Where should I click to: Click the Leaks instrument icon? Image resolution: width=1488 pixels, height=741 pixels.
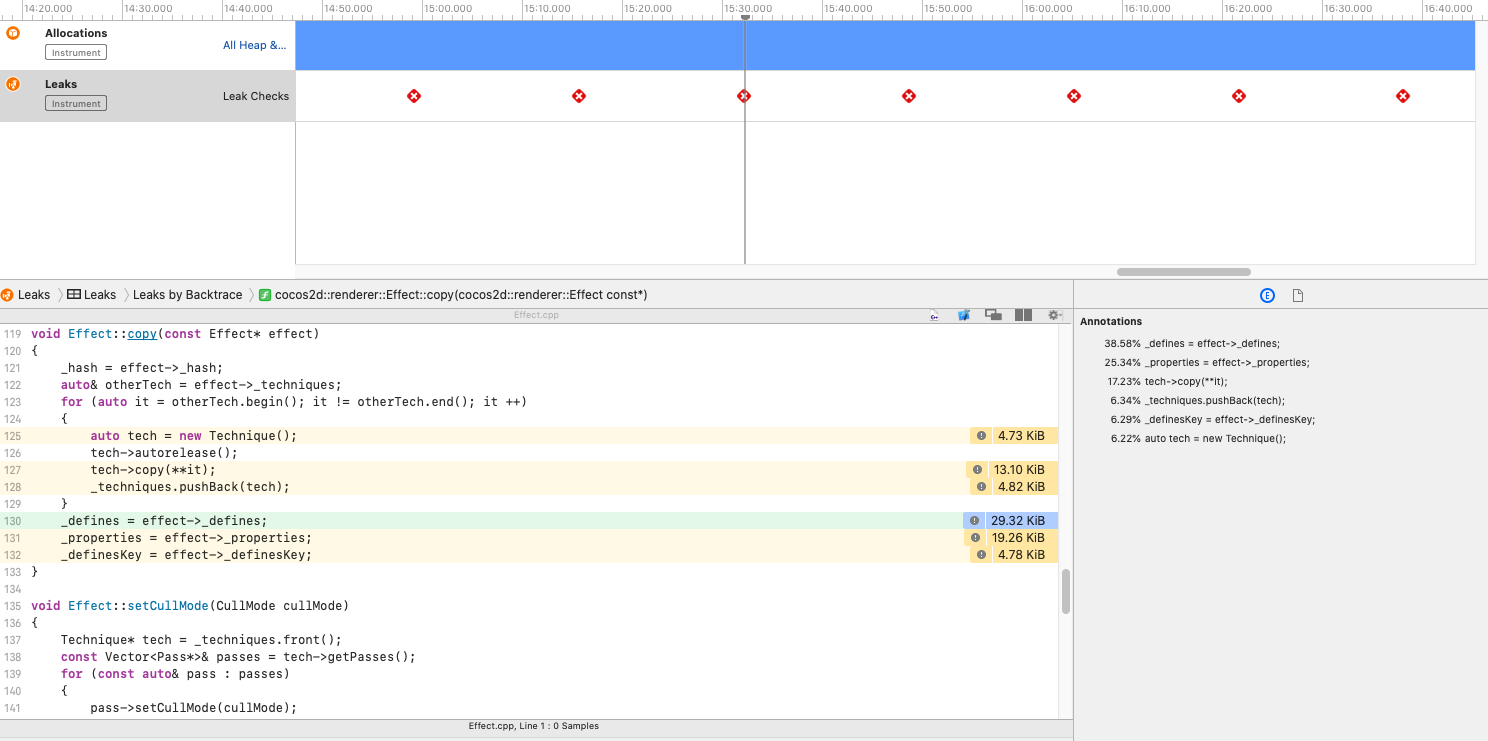tap(13, 84)
